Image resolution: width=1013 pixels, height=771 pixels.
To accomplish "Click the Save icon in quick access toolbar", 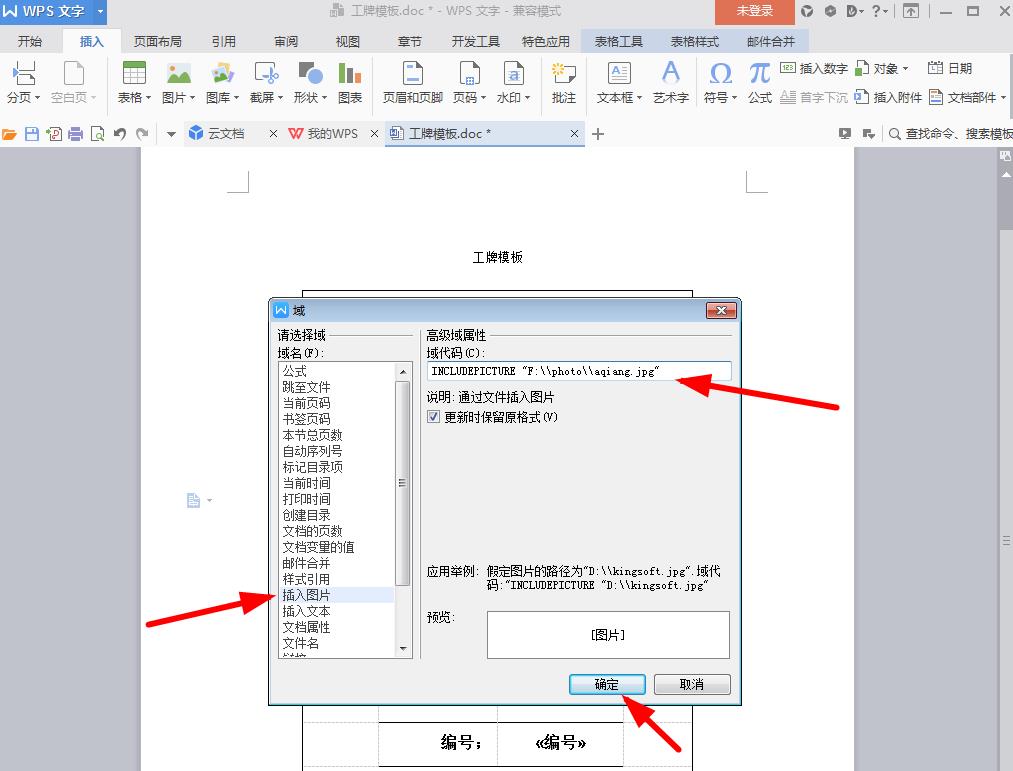I will click(32, 134).
